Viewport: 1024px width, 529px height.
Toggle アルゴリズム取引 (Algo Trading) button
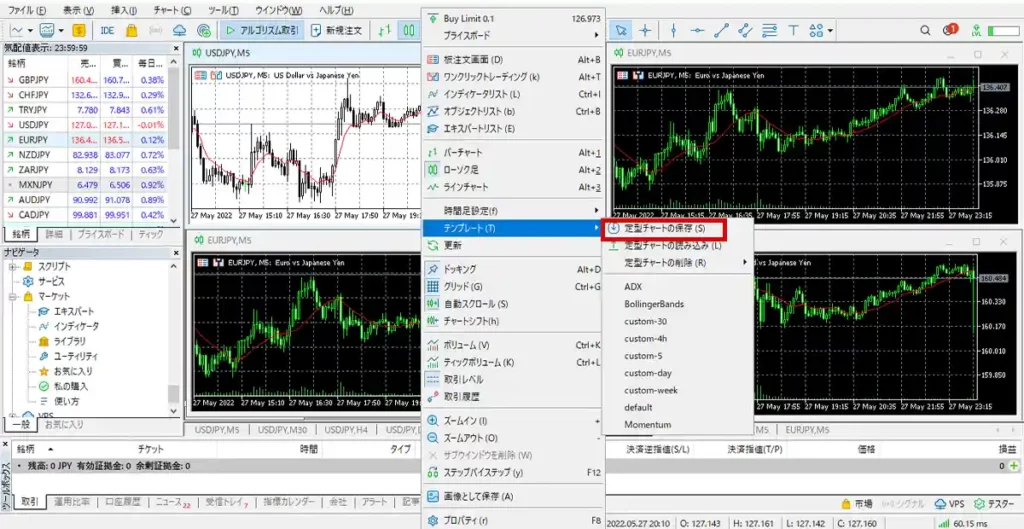click(262, 30)
